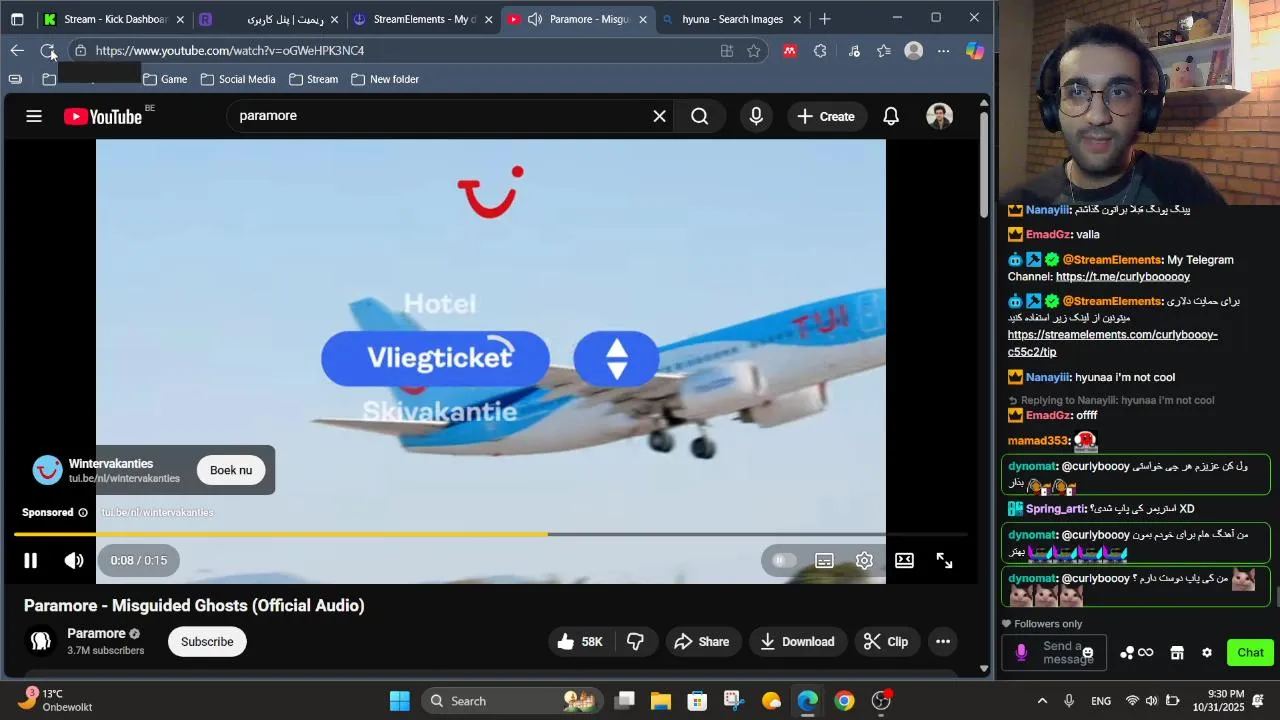Open the browser extensions puzzle icon

820,51
